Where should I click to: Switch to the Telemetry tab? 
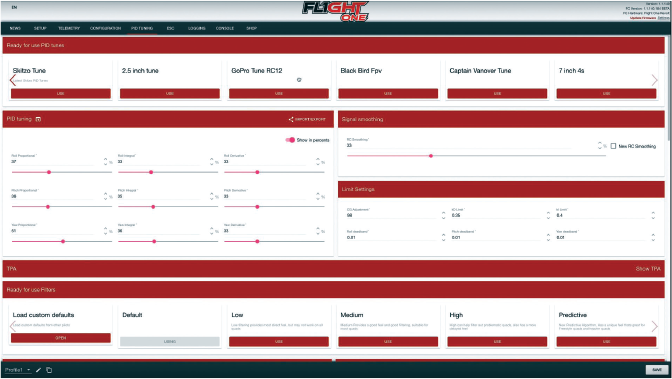(x=69, y=28)
